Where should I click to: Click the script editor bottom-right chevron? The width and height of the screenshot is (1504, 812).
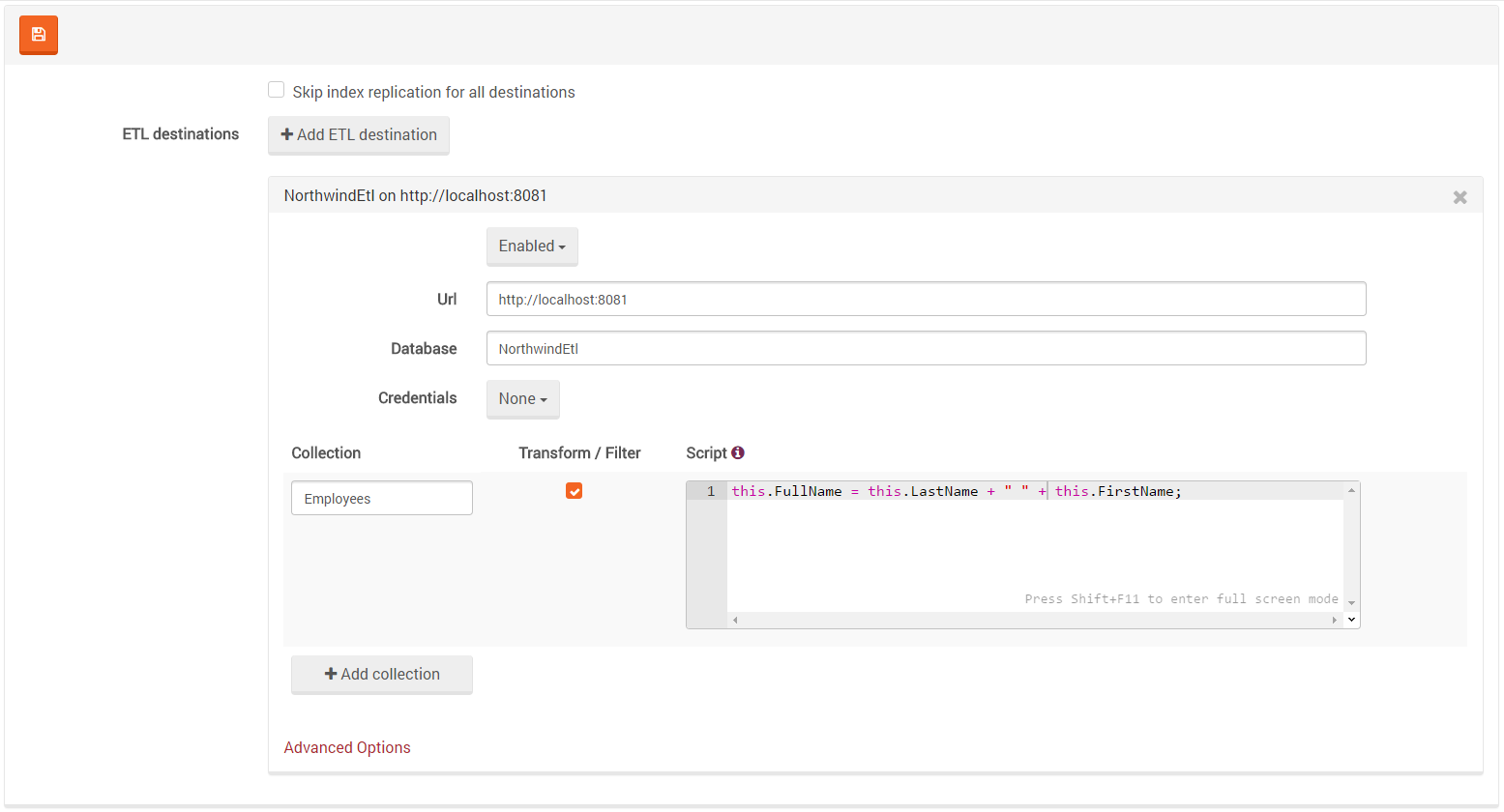click(1351, 620)
